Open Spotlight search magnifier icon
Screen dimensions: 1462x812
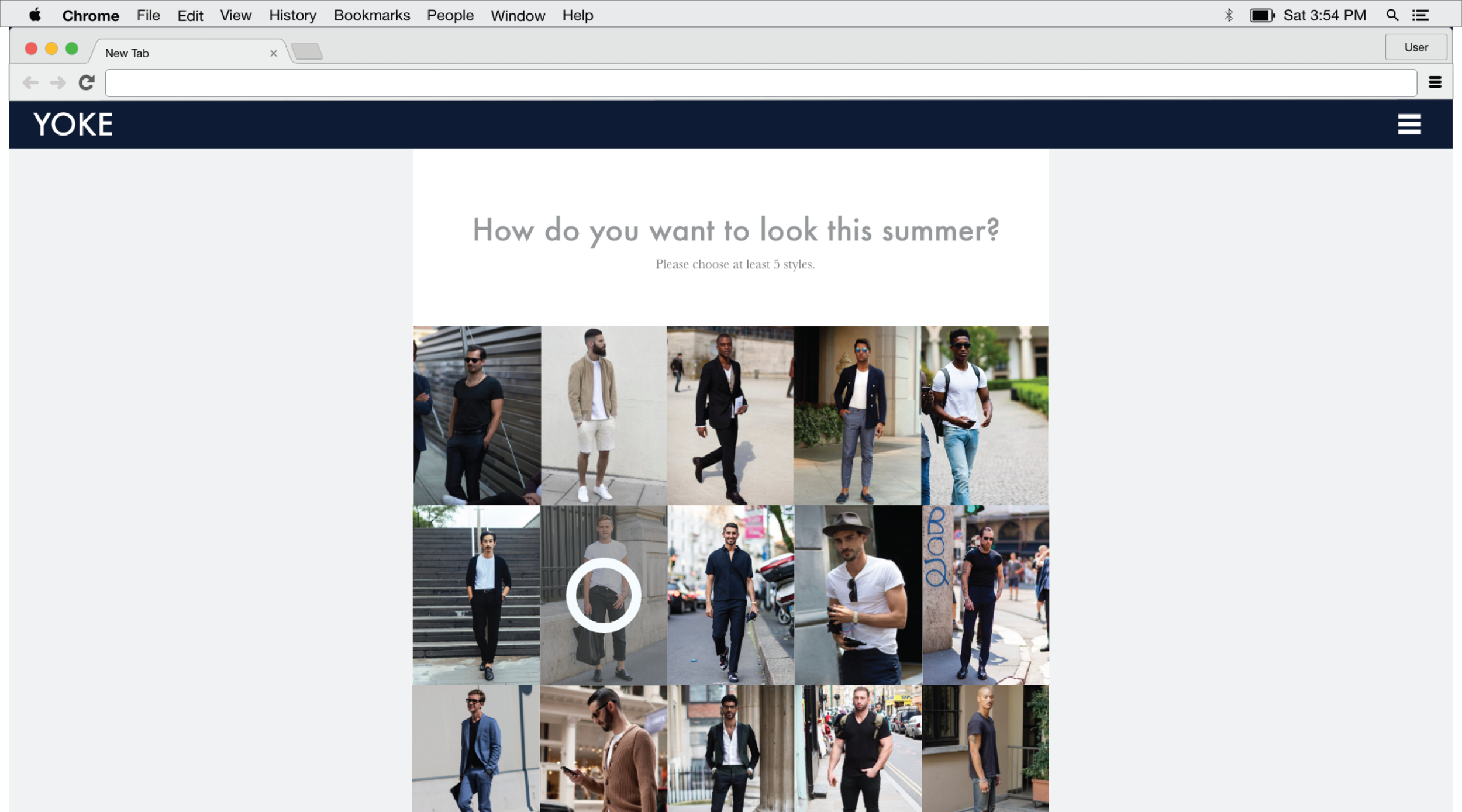pyautogui.click(x=1392, y=15)
